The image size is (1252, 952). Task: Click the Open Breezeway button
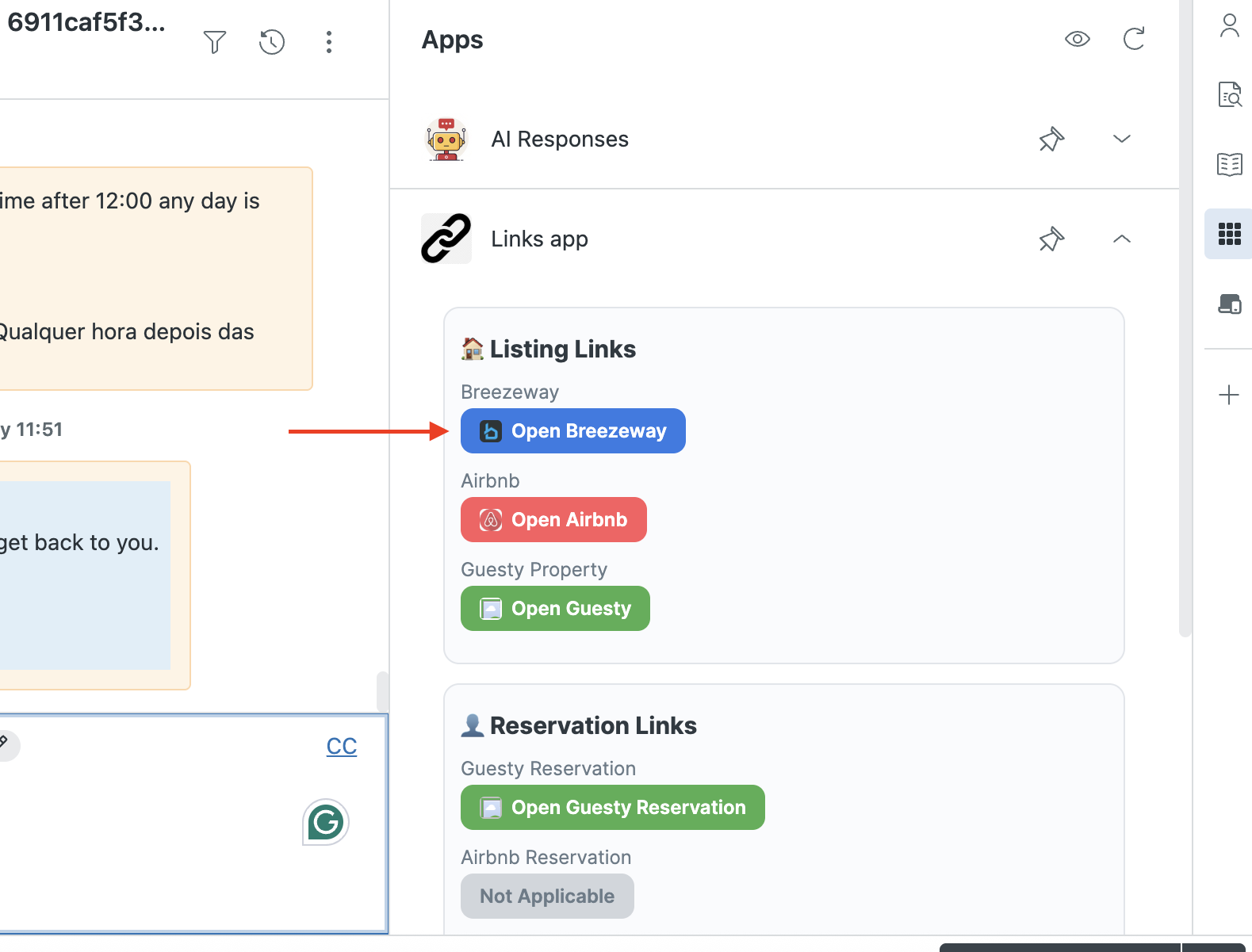tap(572, 431)
